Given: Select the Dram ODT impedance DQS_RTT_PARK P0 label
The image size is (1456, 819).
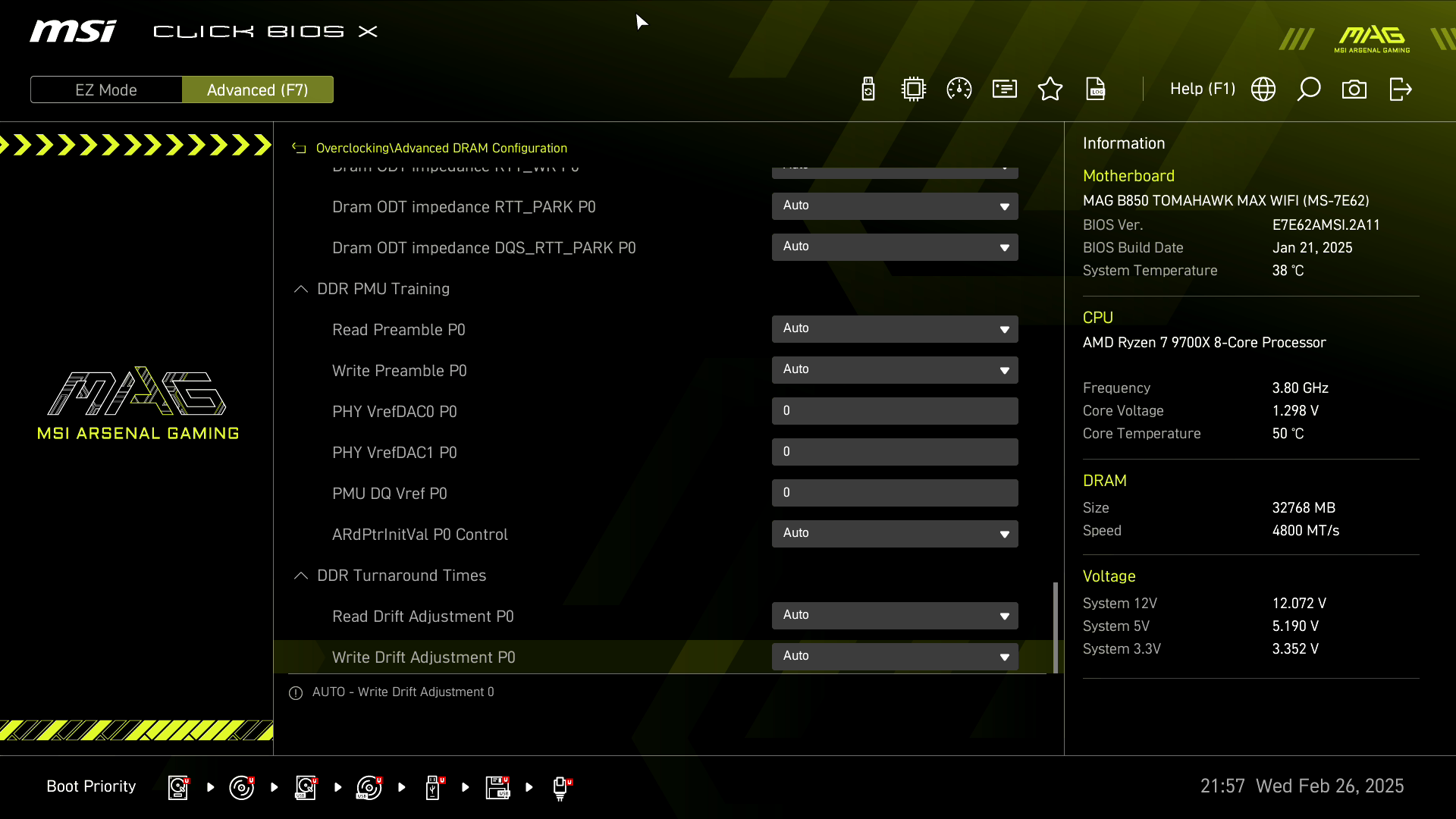Looking at the screenshot, I should point(484,248).
